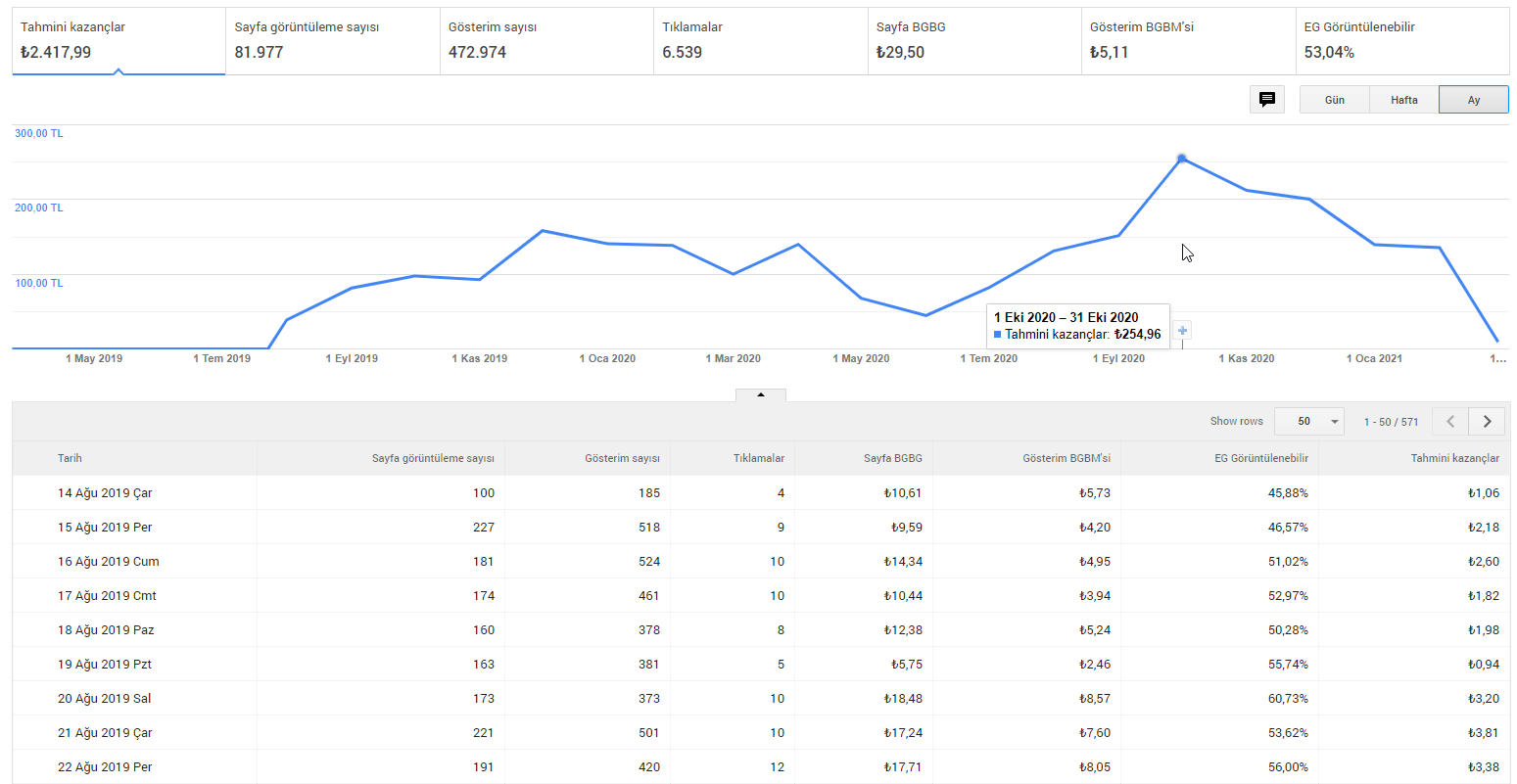Click the Eki 2020 peak data point
Viewport: 1517px width, 784px height.
(x=1182, y=158)
